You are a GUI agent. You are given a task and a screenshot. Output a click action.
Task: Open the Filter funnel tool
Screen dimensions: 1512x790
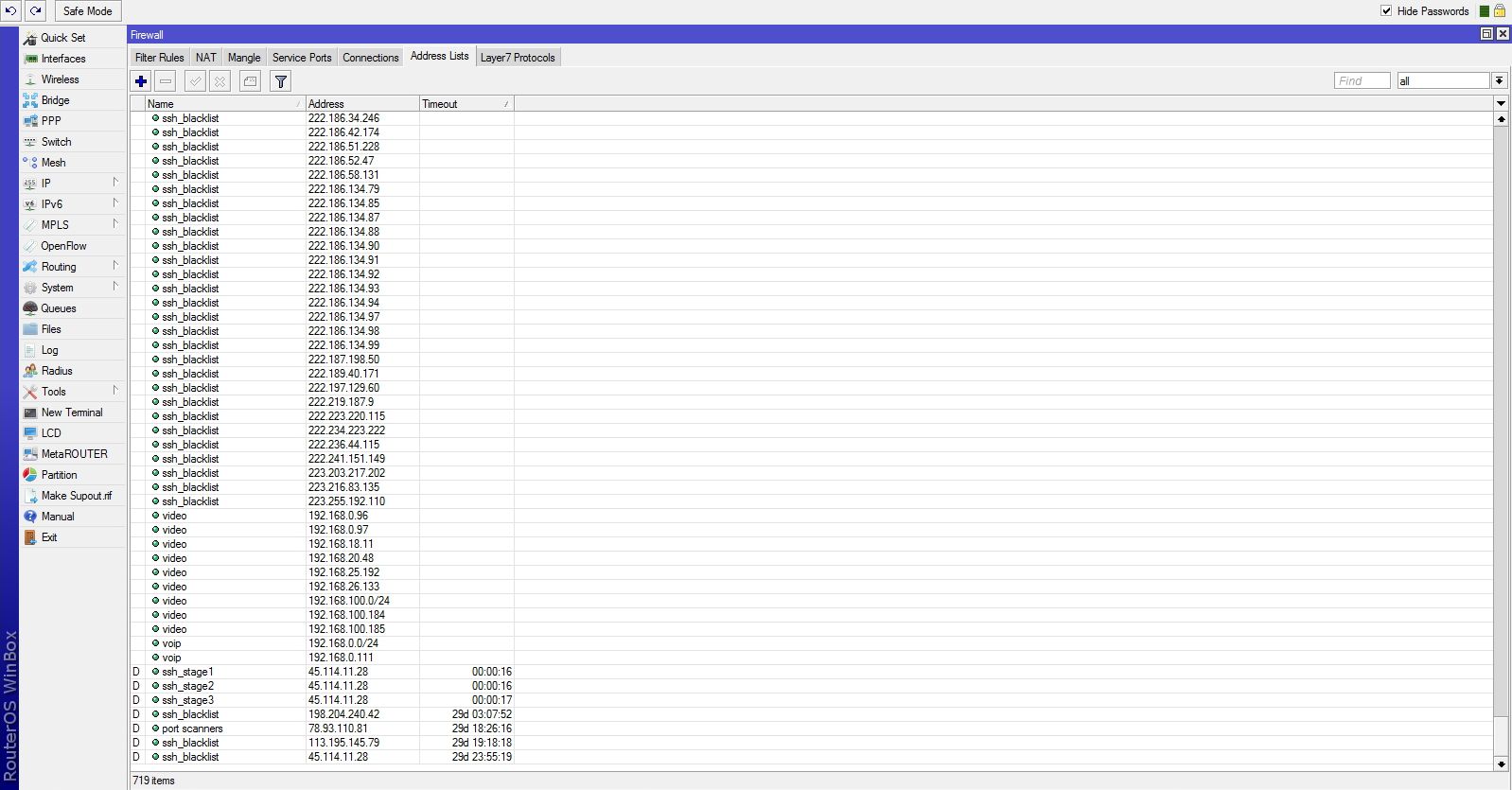pyautogui.click(x=281, y=81)
